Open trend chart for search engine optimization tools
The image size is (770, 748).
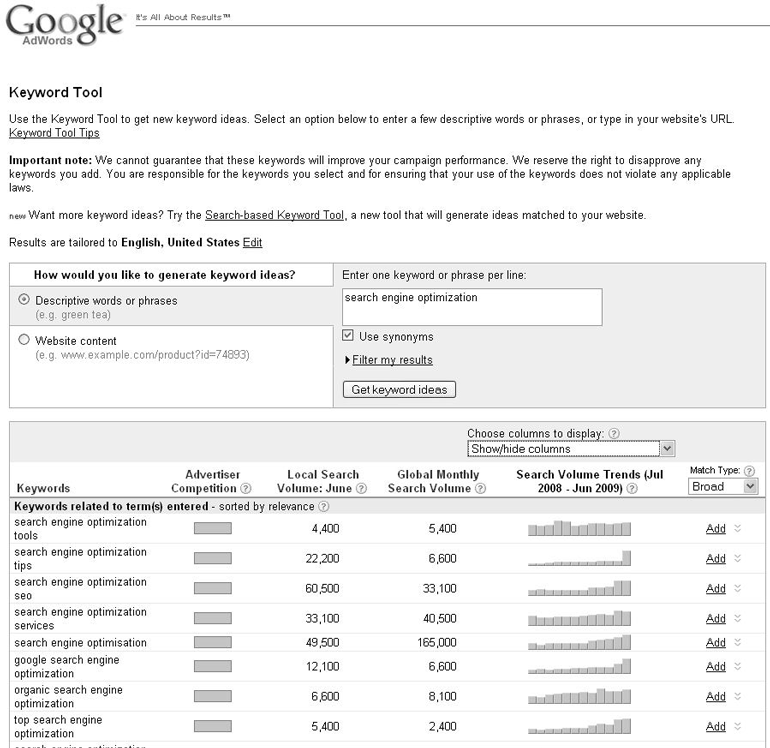[x=579, y=528]
